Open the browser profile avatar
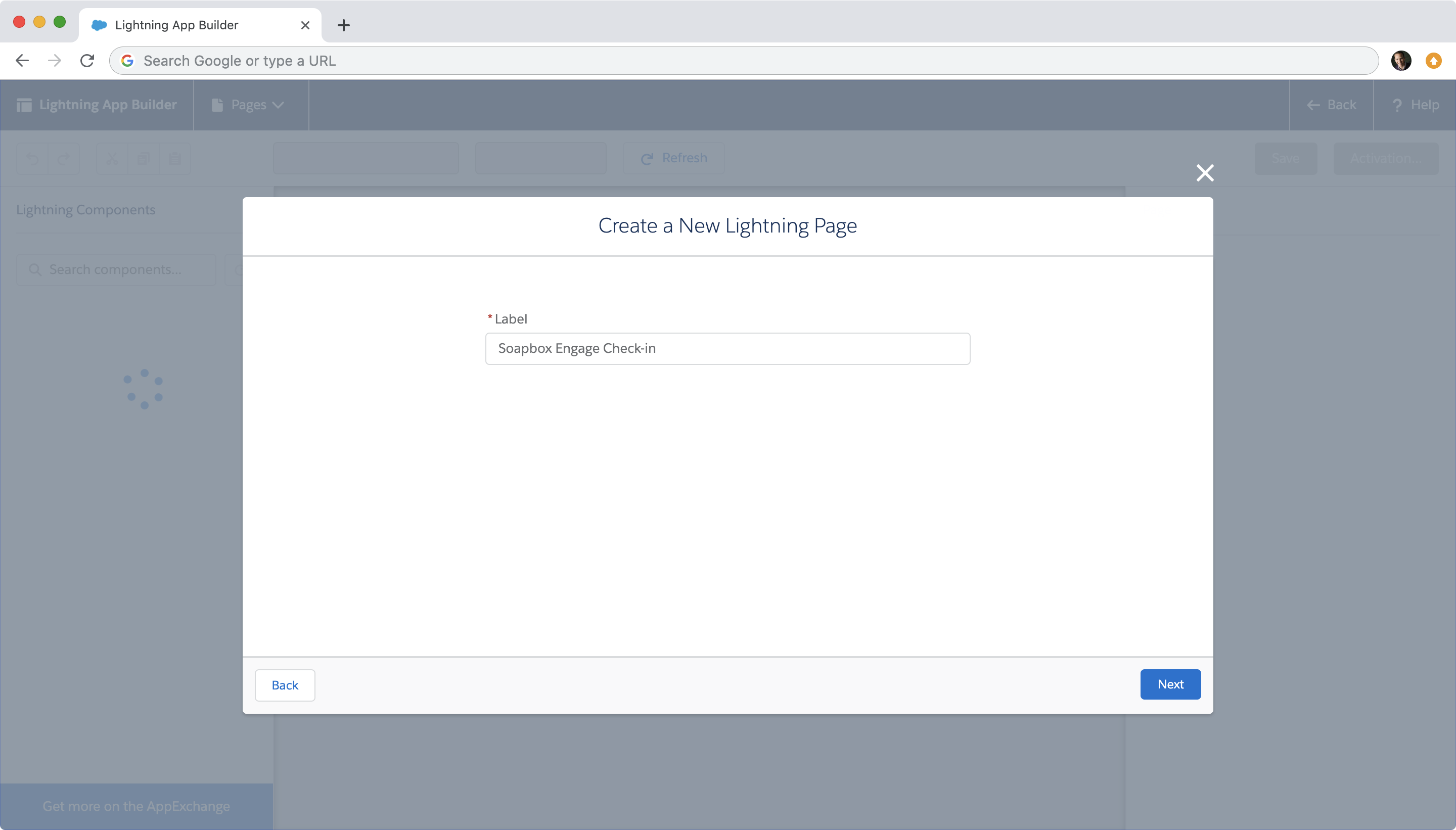The height and width of the screenshot is (830, 1456). pos(1401,61)
